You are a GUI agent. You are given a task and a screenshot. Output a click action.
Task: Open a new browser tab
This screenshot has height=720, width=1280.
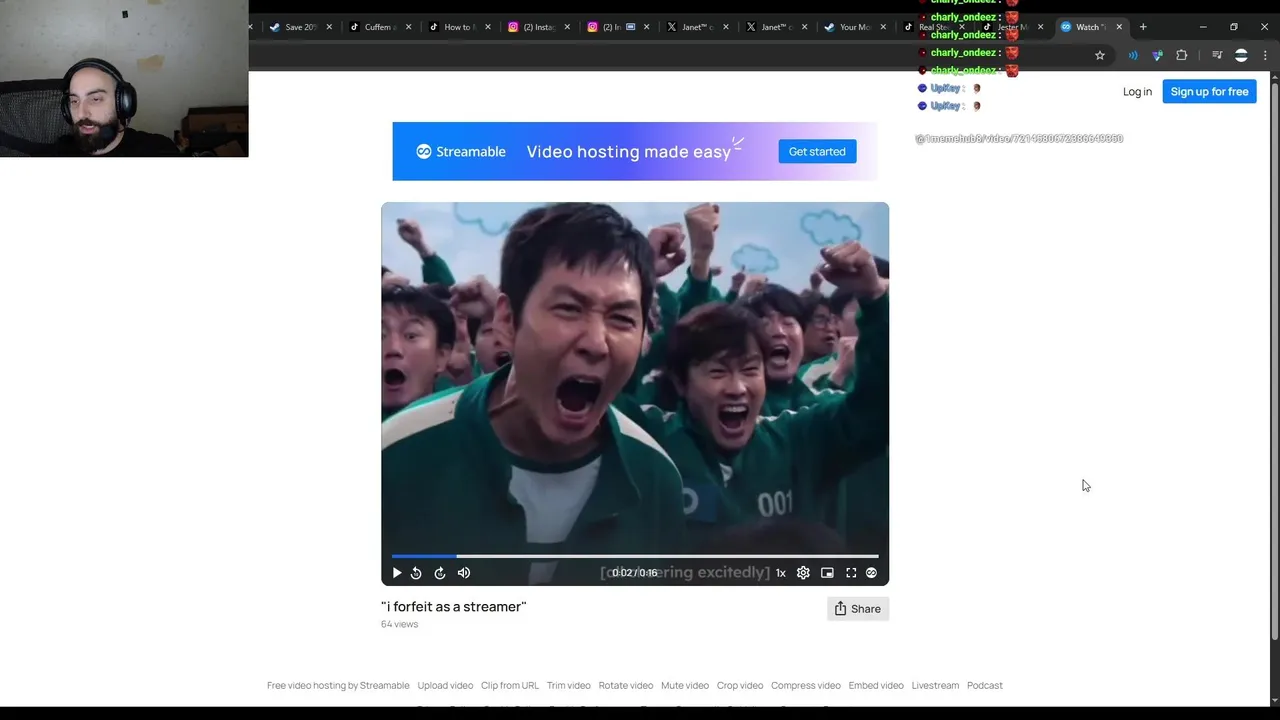(x=1143, y=27)
